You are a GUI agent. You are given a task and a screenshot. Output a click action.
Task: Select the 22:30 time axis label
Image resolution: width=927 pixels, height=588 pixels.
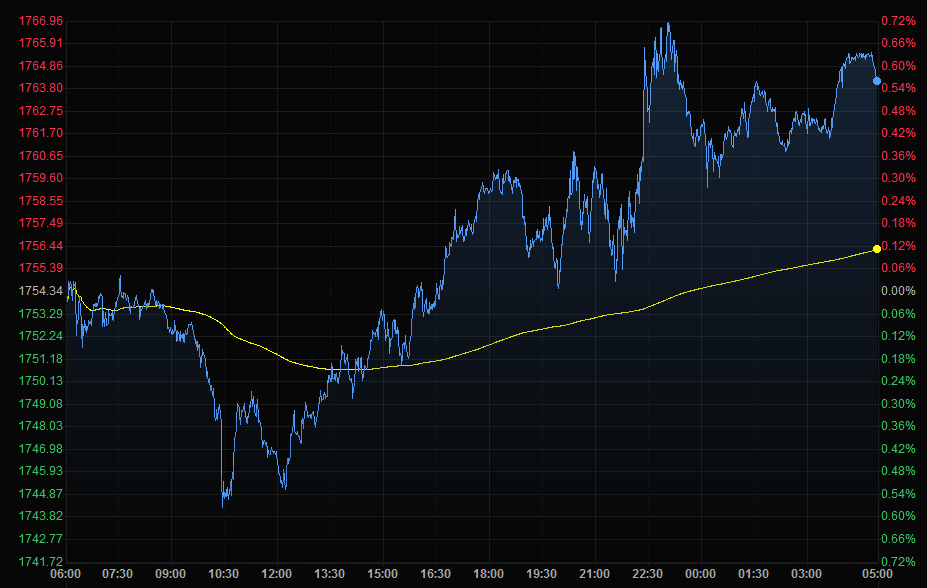click(x=647, y=574)
